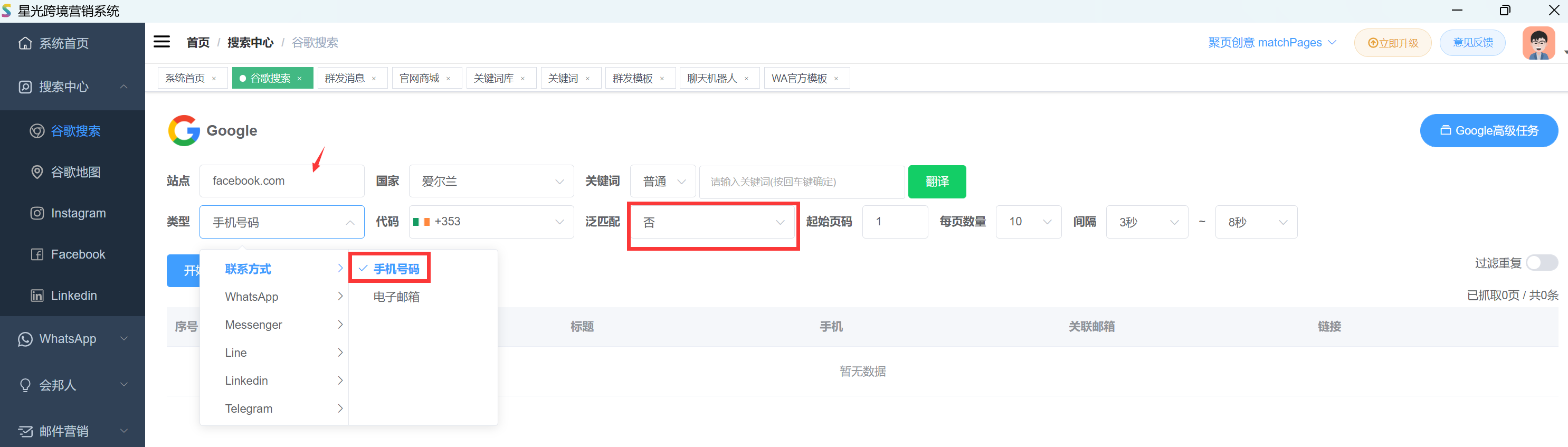Click the 搜索中心 breadcrumb link
The image size is (1568, 447).
pos(250,43)
